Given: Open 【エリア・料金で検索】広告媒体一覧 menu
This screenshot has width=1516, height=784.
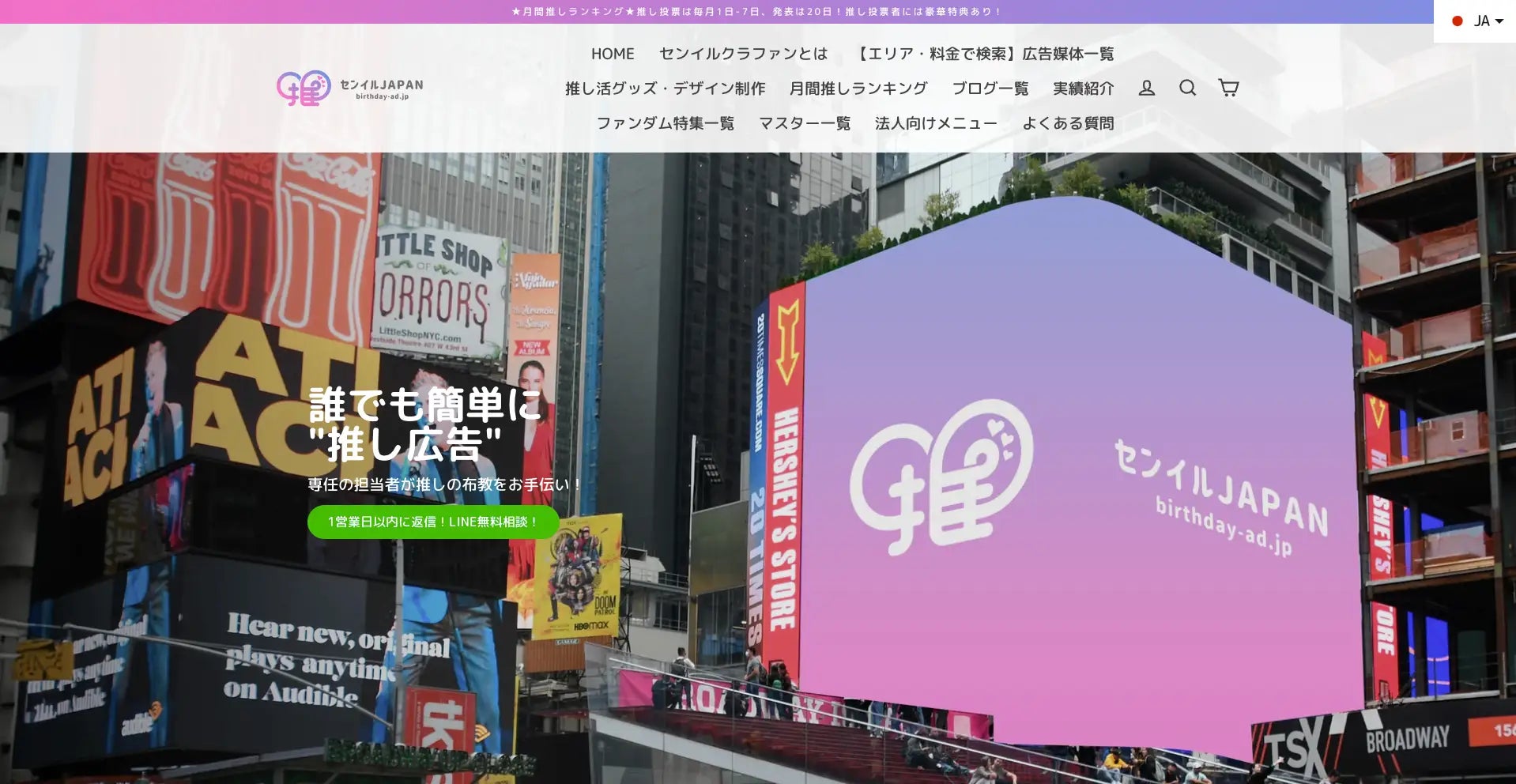Looking at the screenshot, I should coord(983,54).
